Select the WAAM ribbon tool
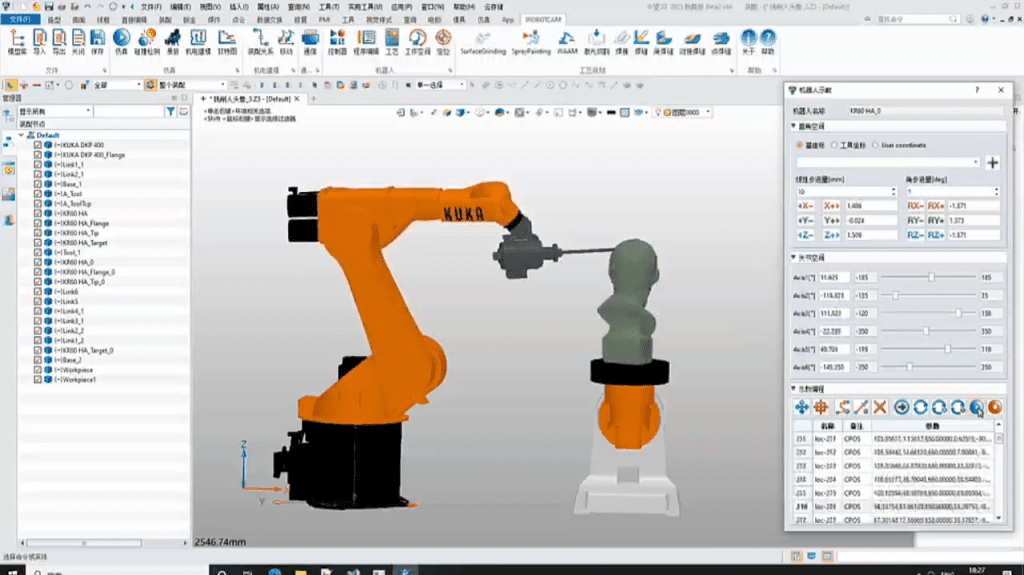 [x=567, y=38]
